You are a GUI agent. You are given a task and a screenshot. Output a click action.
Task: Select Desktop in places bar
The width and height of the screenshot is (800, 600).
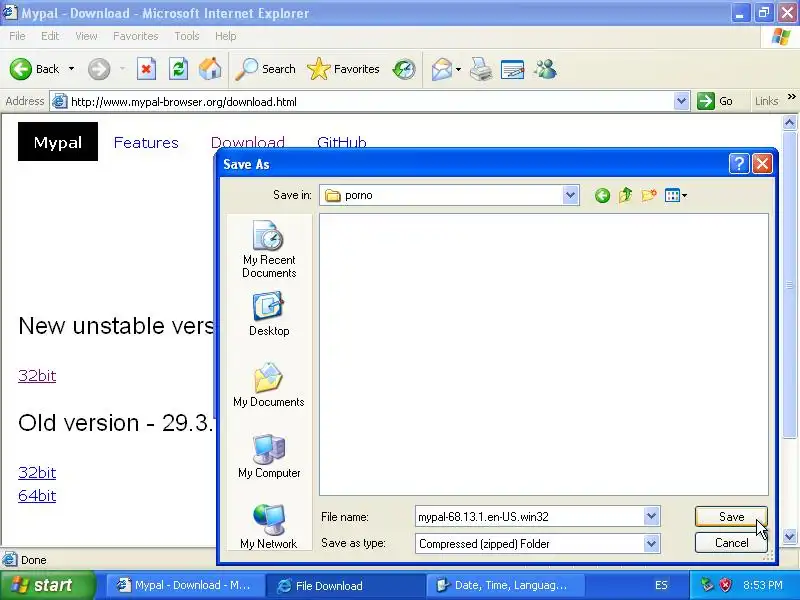pyautogui.click(x=269, y=314)
